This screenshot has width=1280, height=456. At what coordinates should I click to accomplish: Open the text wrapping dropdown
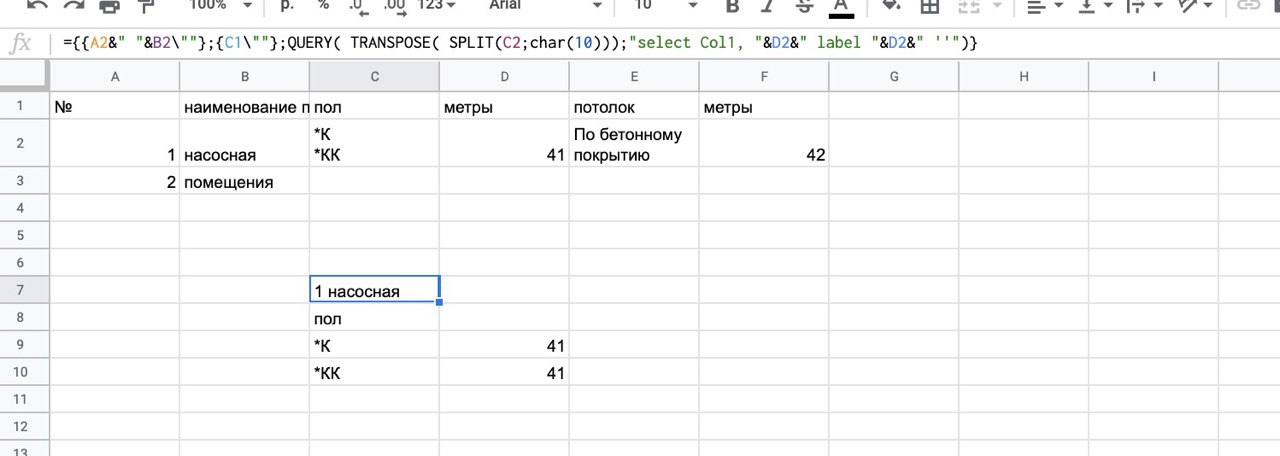tap(1145, 6)
